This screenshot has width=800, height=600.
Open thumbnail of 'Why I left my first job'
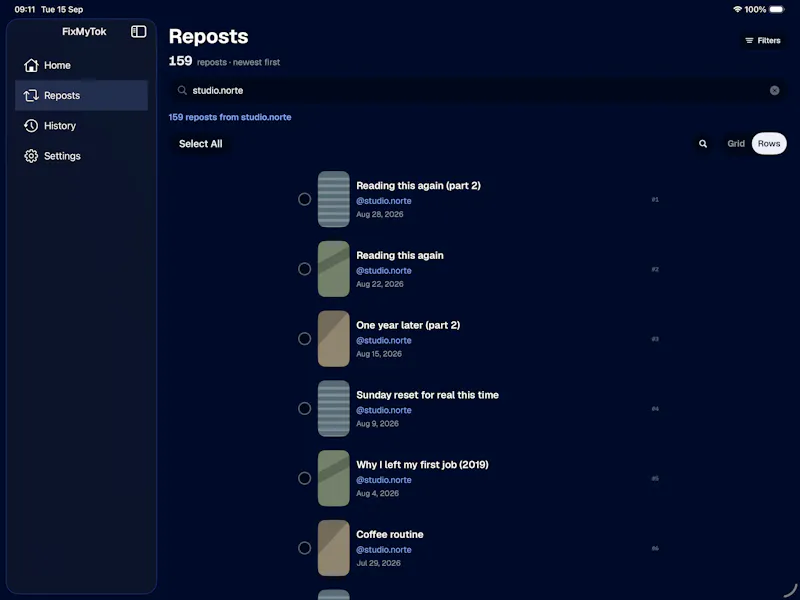(x=334, y=478)
